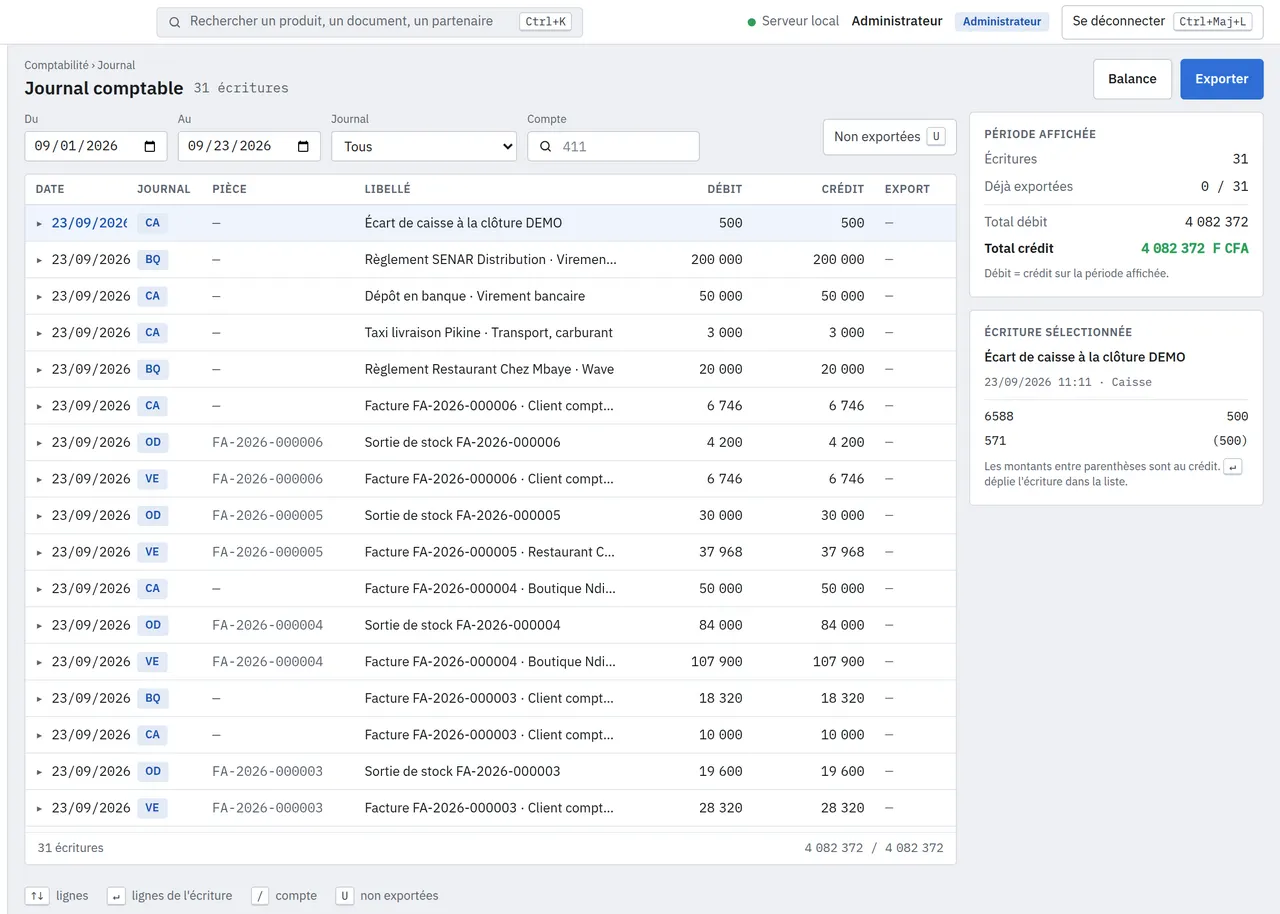This screenshot has height=914, width=1280.
Task: Expand the Règlement Restaurant Chez Mbaye entry
Action: coord(40,370)
